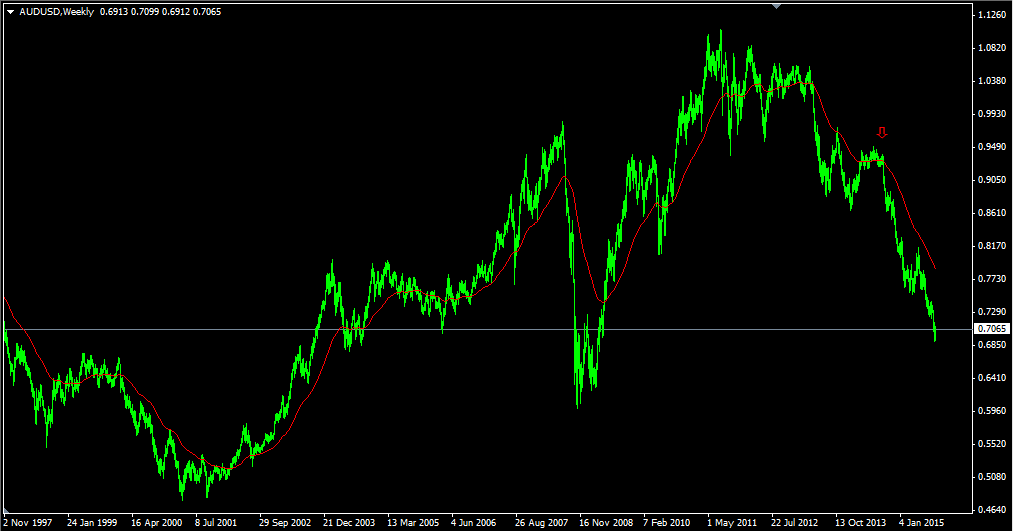Viewport: 1013px width, 531px height.
Task: Click the 7 Feb 2010 date label
Action: click(x=667, y=522)
